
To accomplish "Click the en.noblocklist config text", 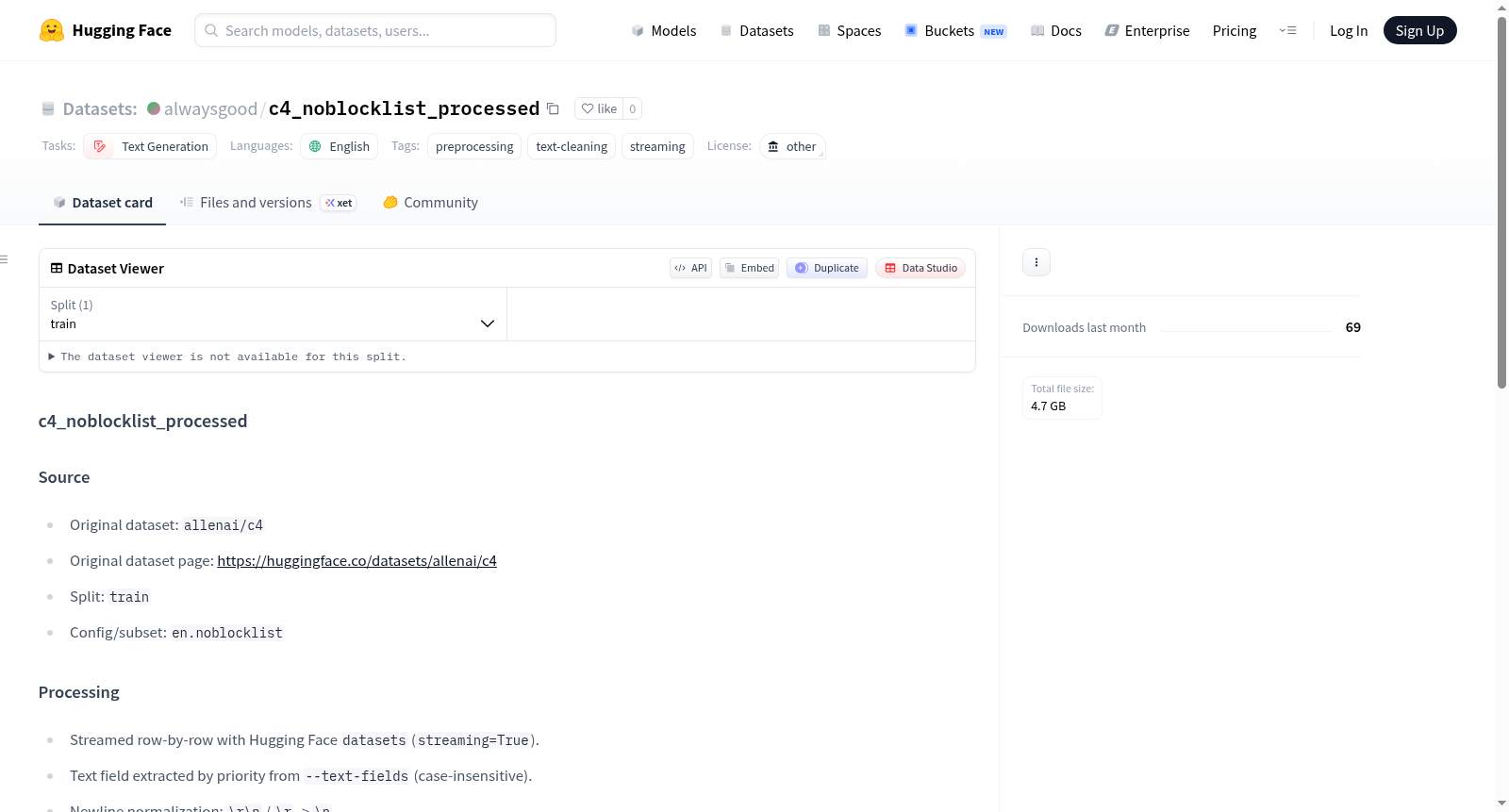I will 227,633.
